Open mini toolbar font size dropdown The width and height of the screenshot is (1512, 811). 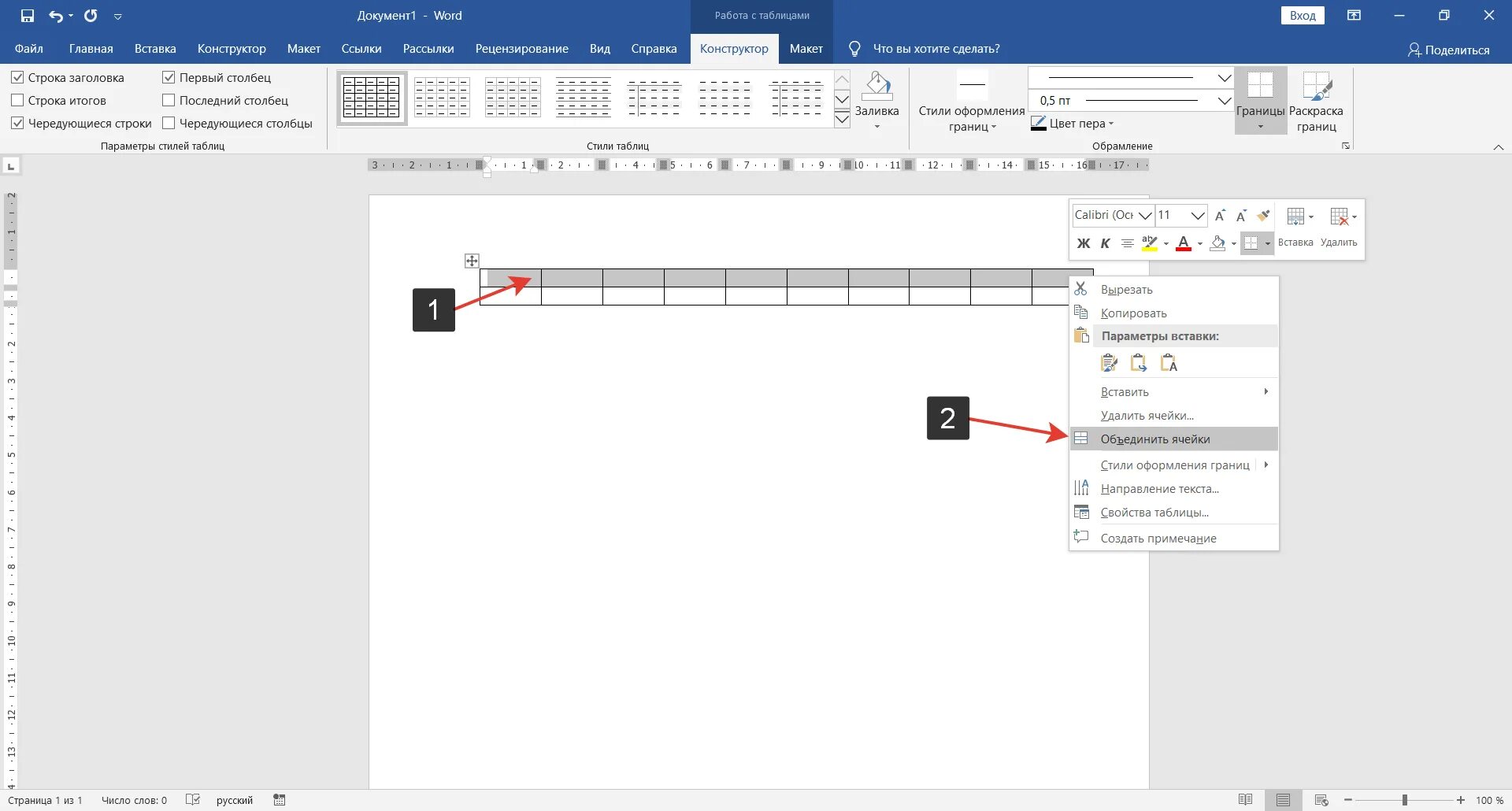click(1197, 216)
